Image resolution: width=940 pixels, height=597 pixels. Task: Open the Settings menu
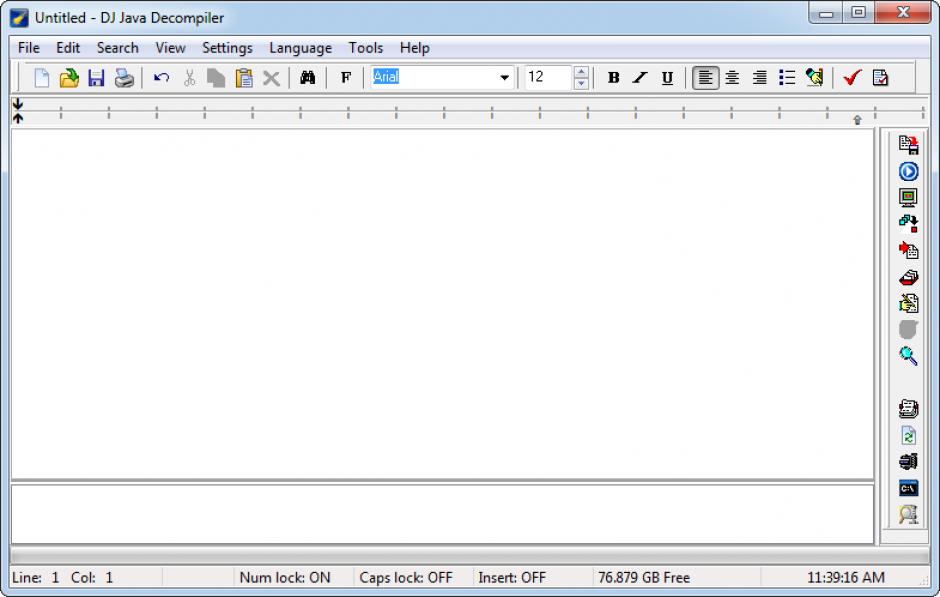click(227, 48)
